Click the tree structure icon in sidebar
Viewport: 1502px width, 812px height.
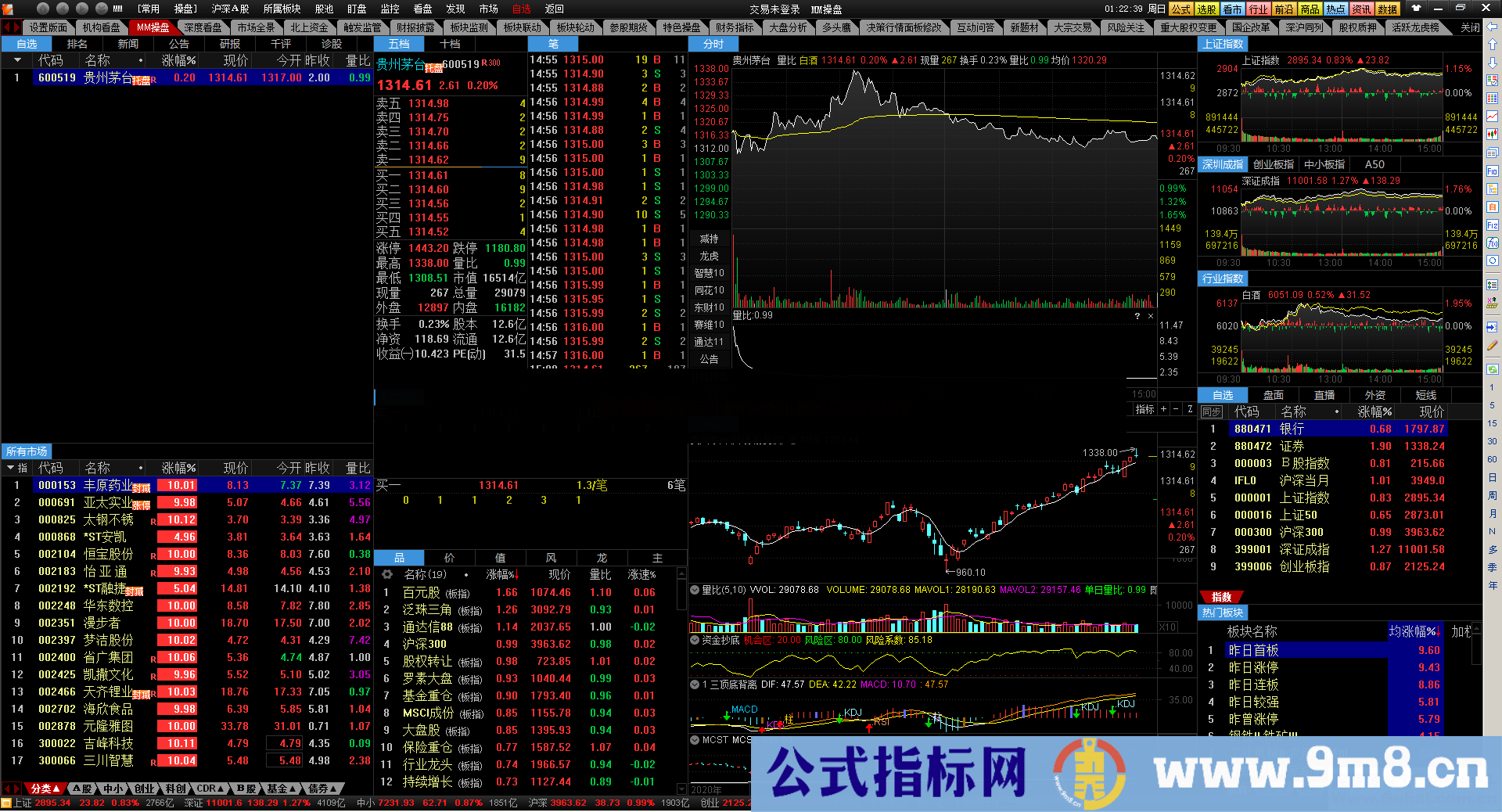coord(1493,189)
